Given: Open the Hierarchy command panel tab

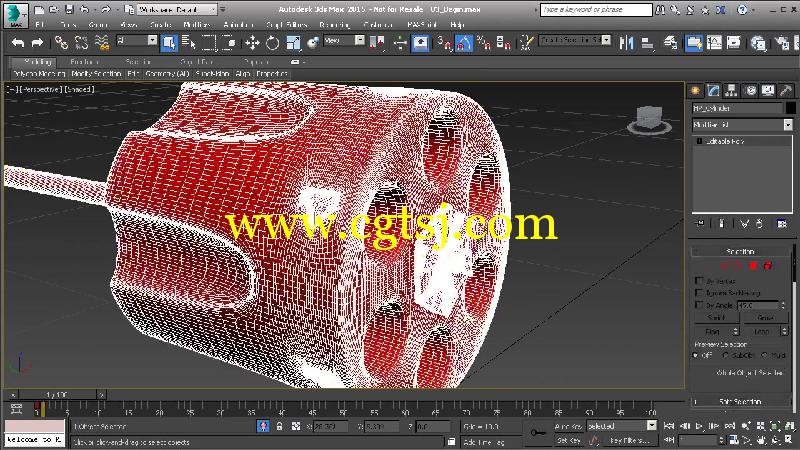Looking at the screenshot, I should coord(732,91).
